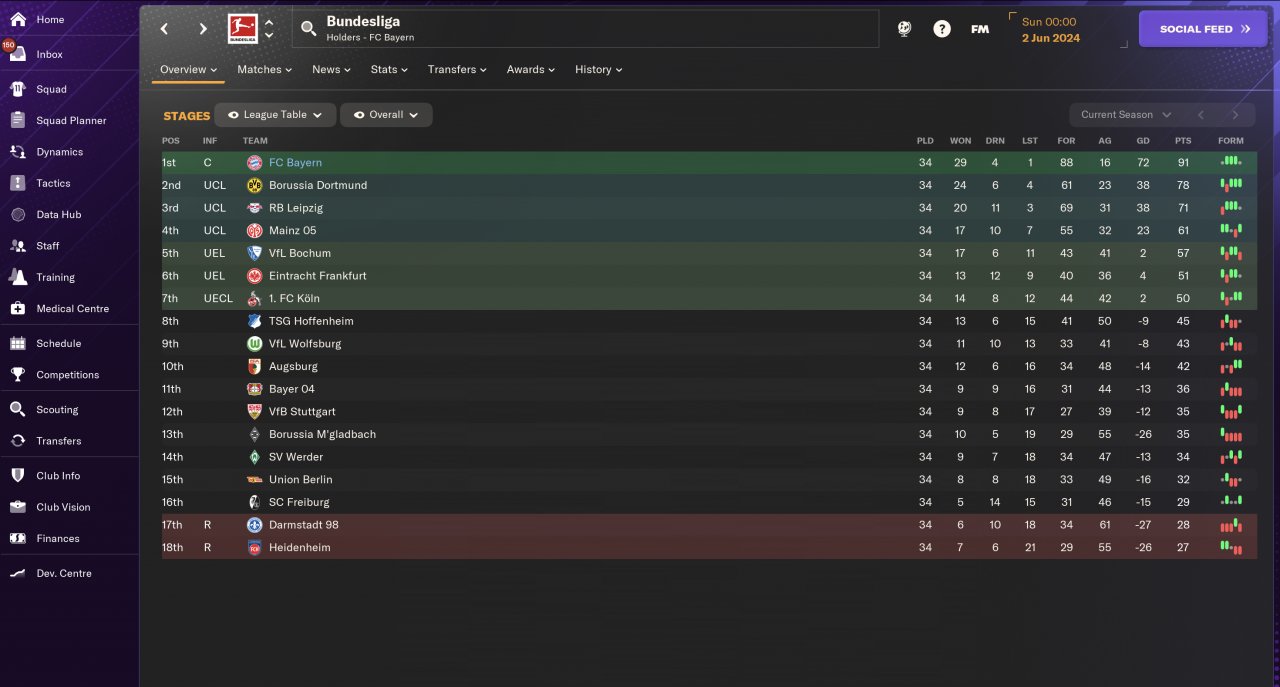Open the Data Hub icon
The height and width of the screenshot is (687, 1280).
(x=17, y=214)
